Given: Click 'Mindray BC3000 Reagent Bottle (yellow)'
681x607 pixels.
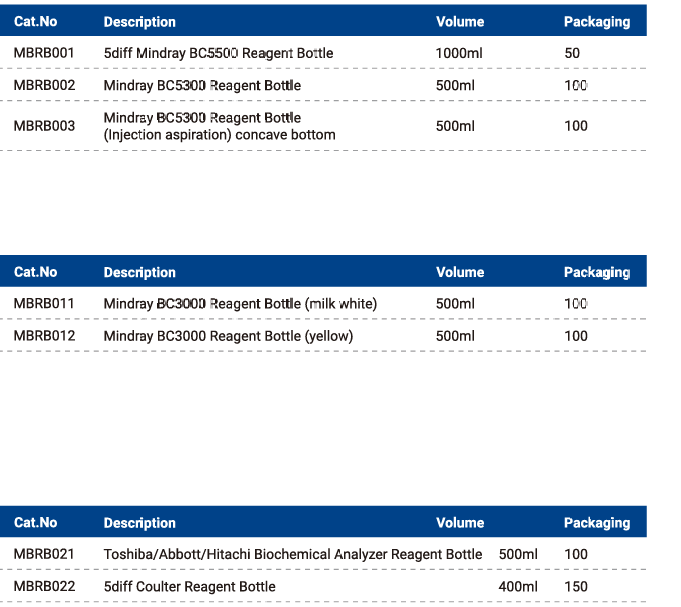Looking at the screenshot, I should (x=228, y=336).
